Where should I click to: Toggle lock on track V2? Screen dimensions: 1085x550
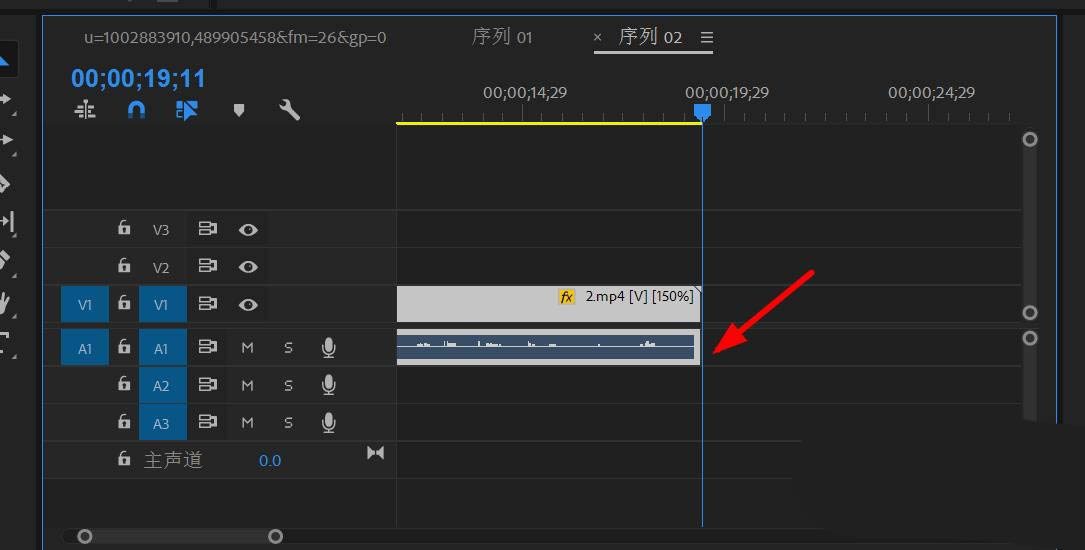pos(124,266)
